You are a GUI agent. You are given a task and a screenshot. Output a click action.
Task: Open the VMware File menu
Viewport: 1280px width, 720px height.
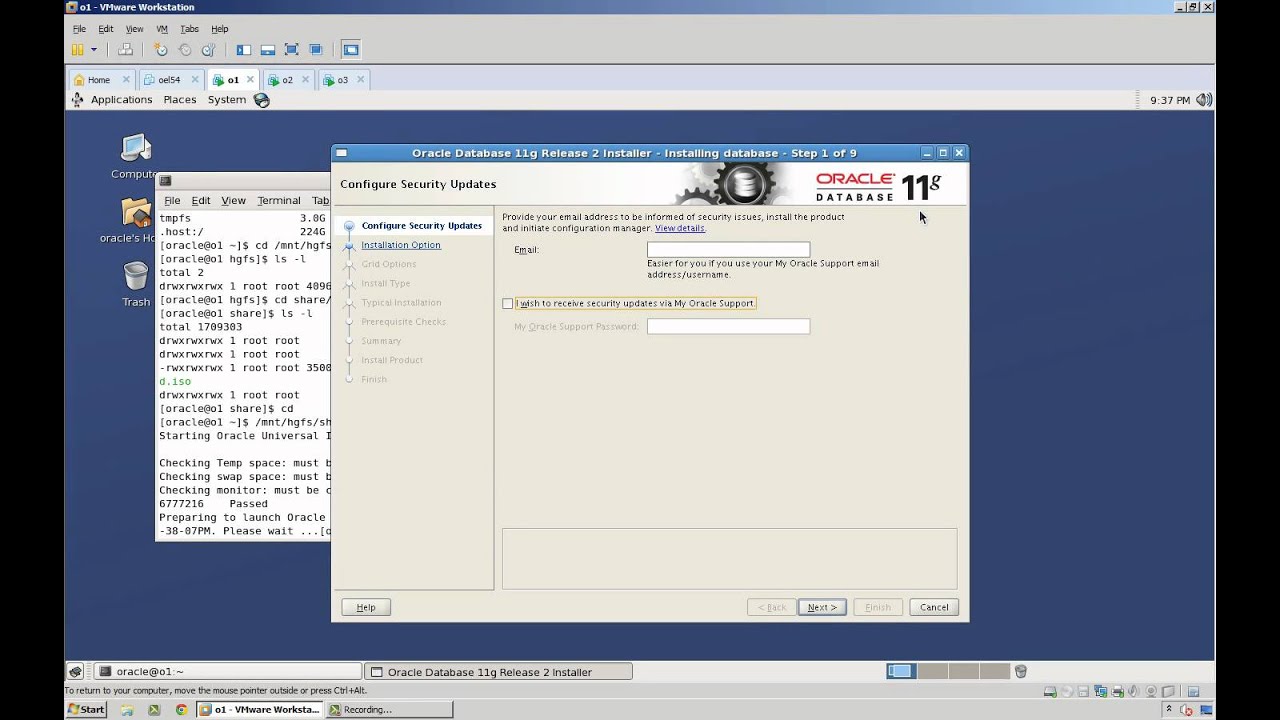click(79, 29)
